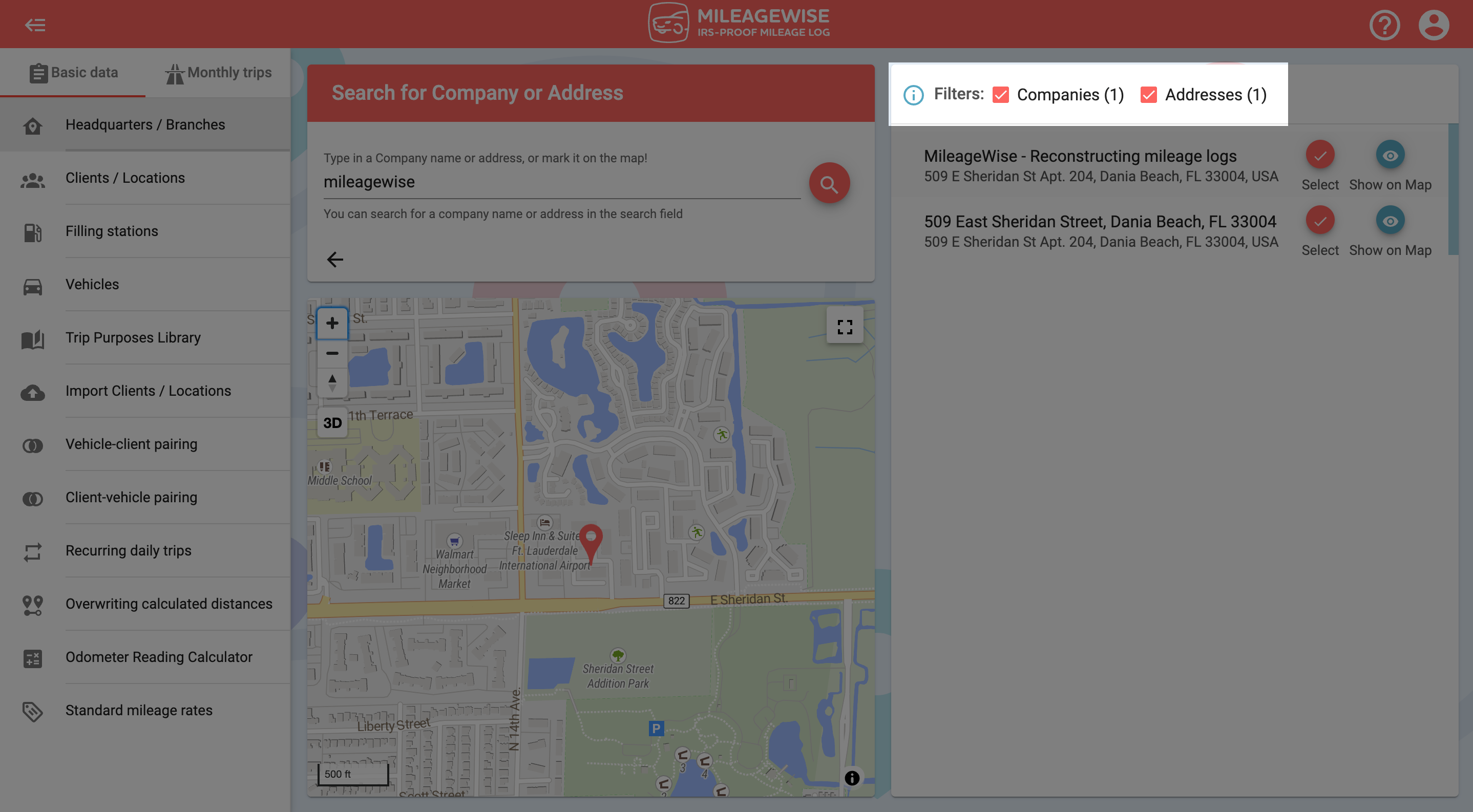Toggle the map 3D view
Image resolution: width=1473 pixels, height=812 pixels.
pyautogui.click(x=332, y=422)
